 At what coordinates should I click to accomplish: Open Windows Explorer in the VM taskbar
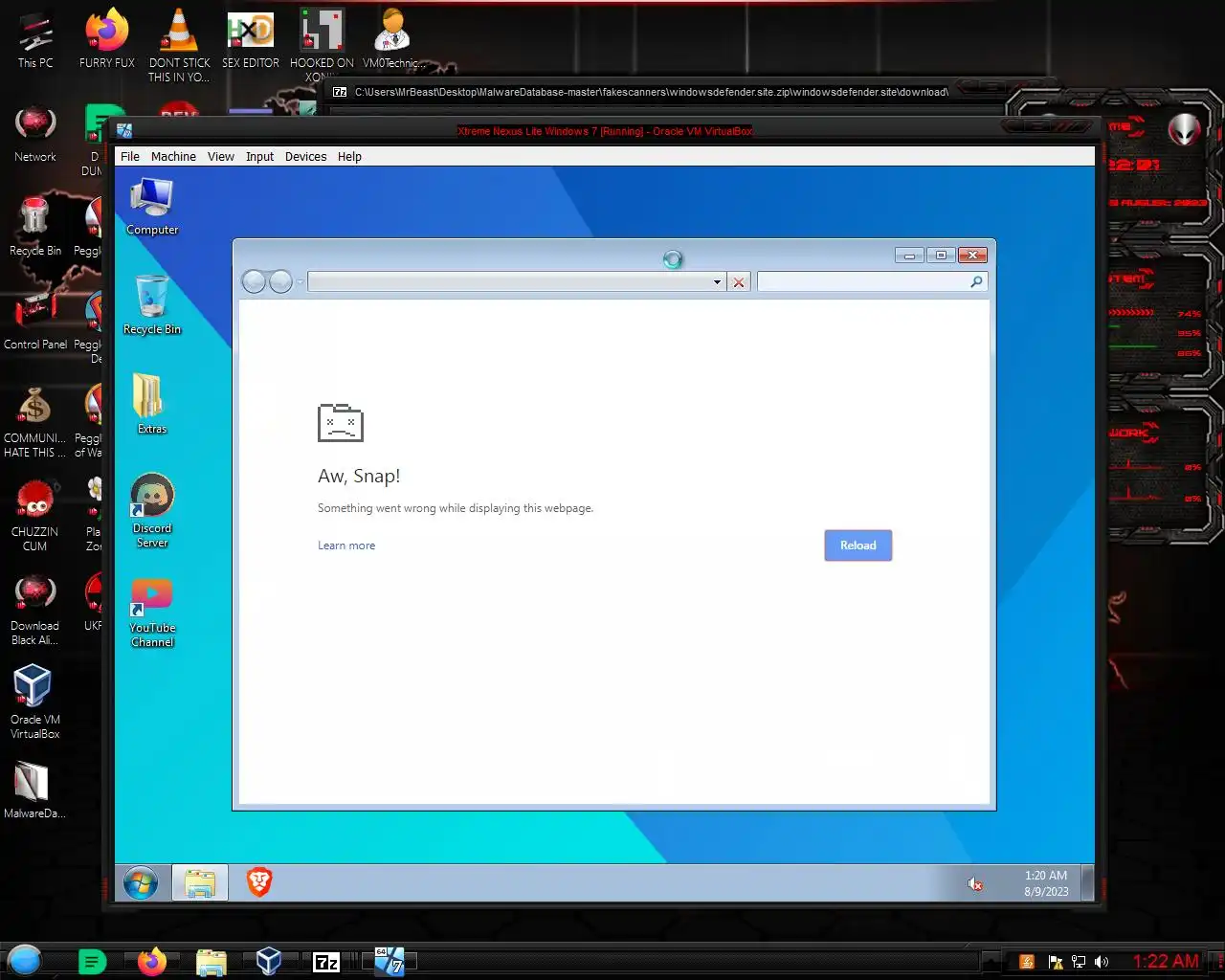point(200,883)
